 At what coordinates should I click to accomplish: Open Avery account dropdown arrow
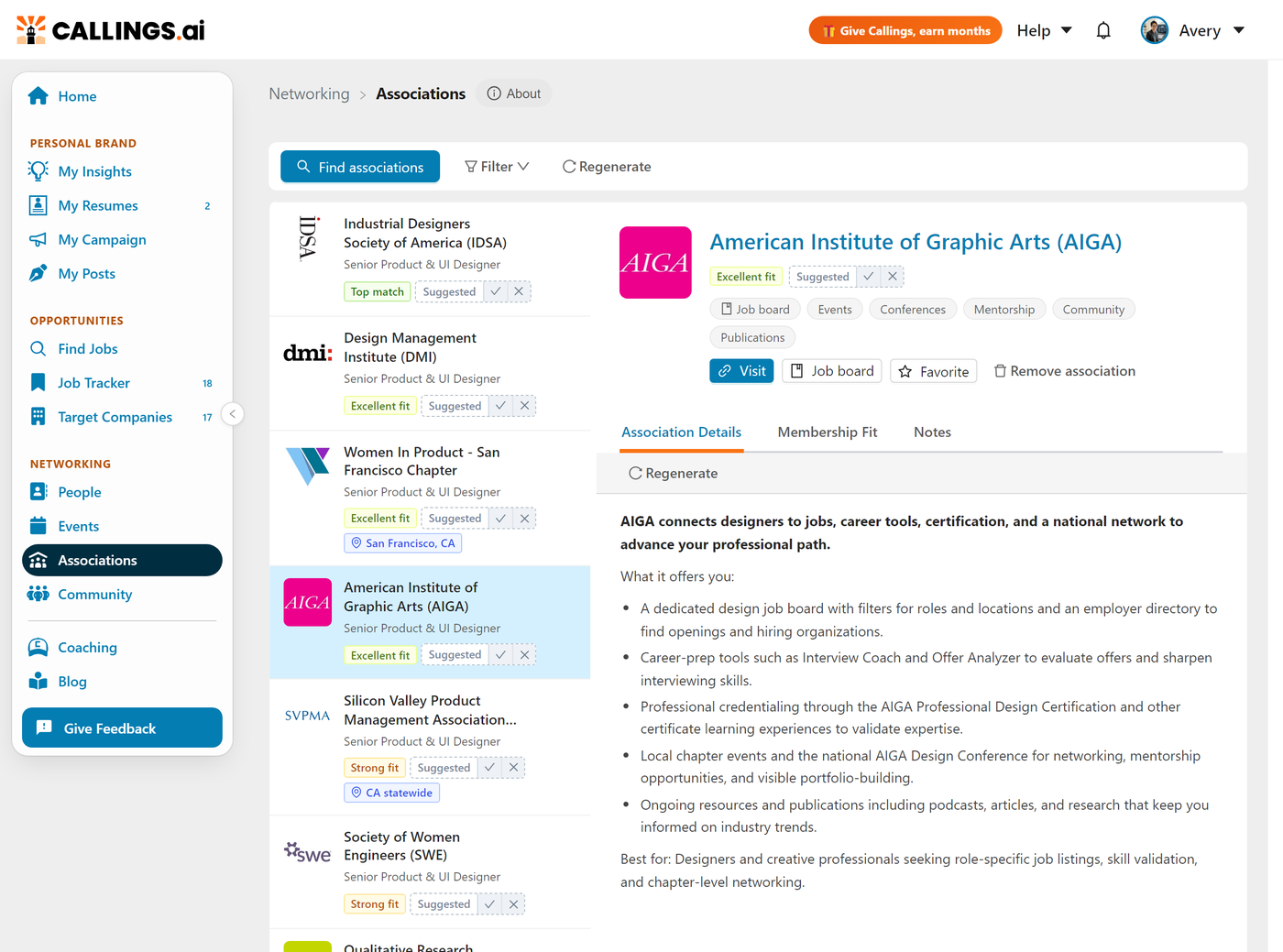tap(1239, 30)
